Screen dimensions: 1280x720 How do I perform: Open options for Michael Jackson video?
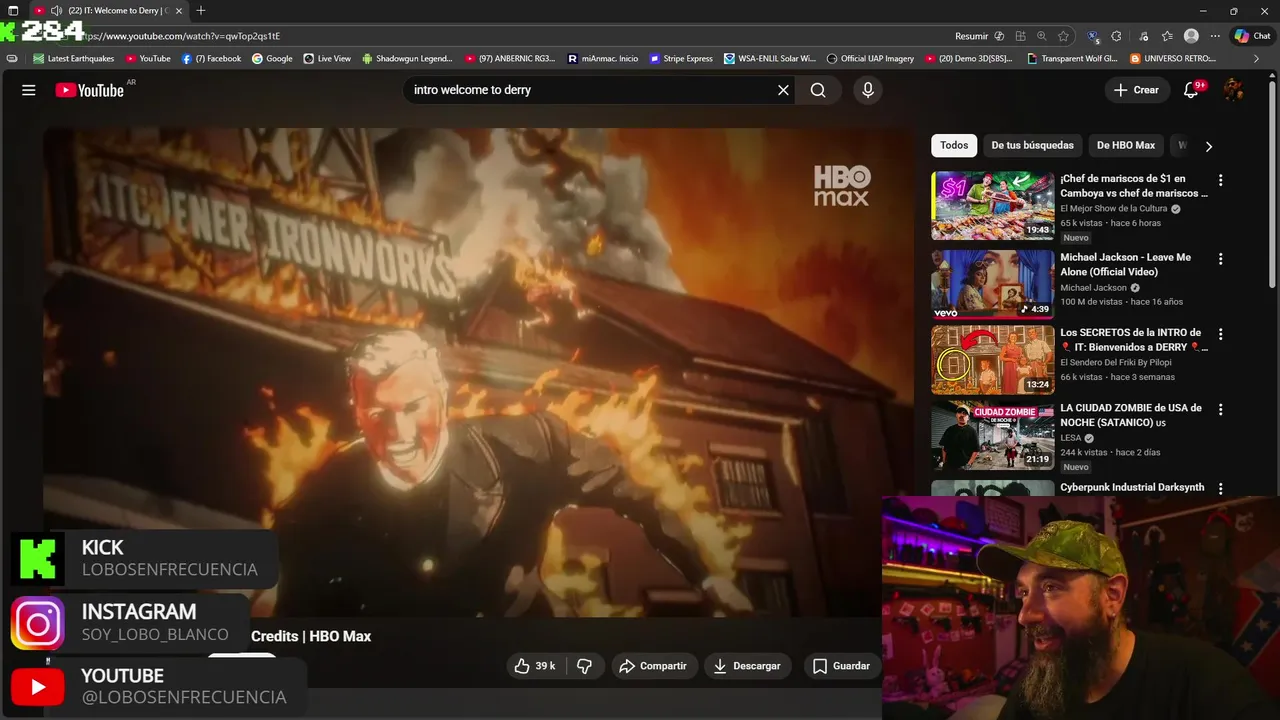click(x=1220, y=259)
